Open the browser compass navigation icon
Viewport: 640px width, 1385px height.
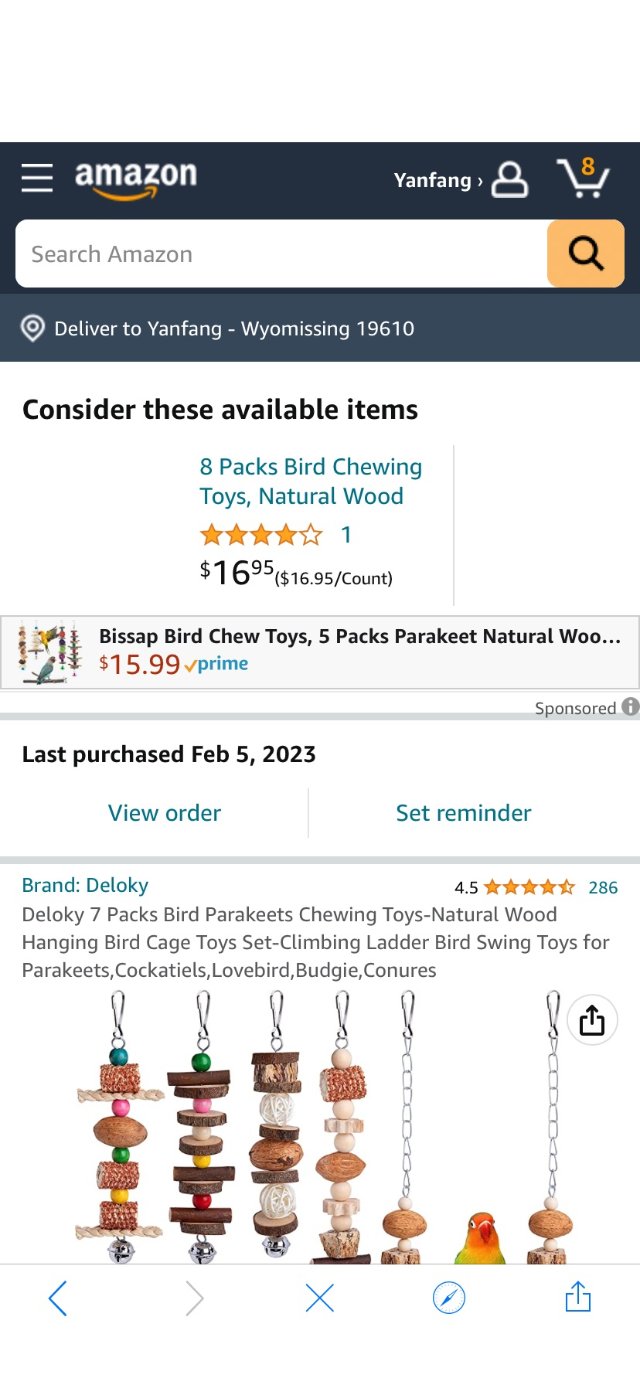(x=448, y=1297)
